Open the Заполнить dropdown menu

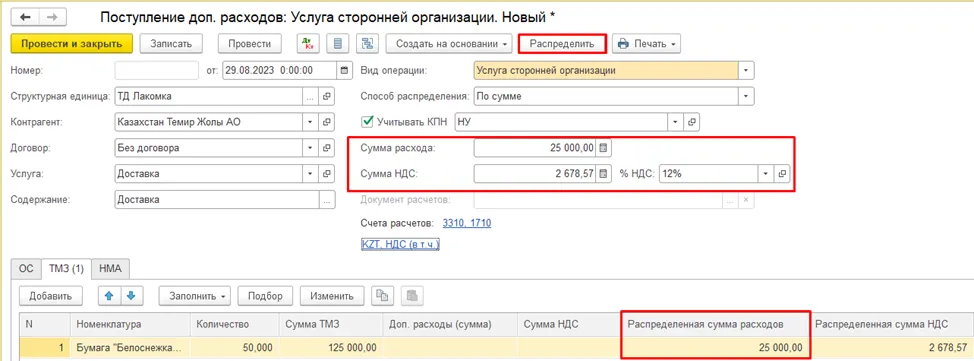point(195,296)
